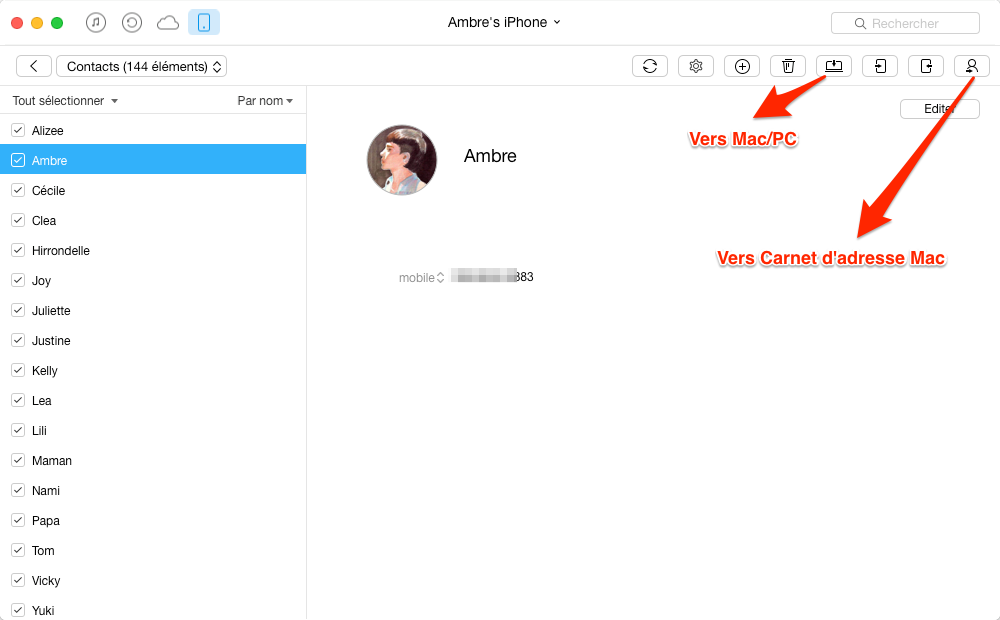Toggle the Papa checkbox
The image size is (1000, 620).
tap(18, 520)
